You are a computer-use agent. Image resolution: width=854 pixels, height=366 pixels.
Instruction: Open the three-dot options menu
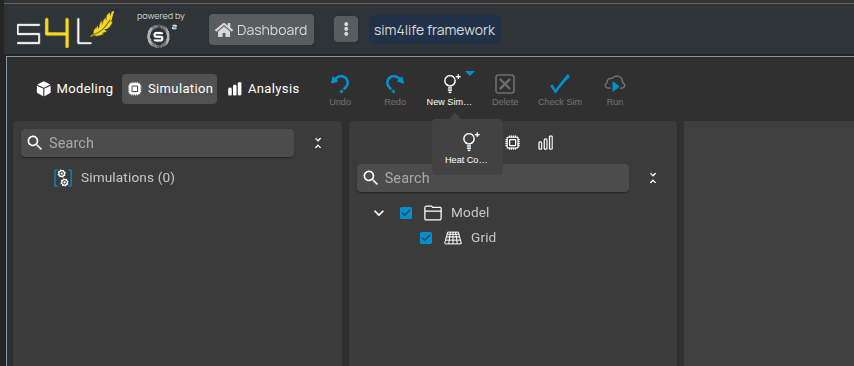point(346,29)
